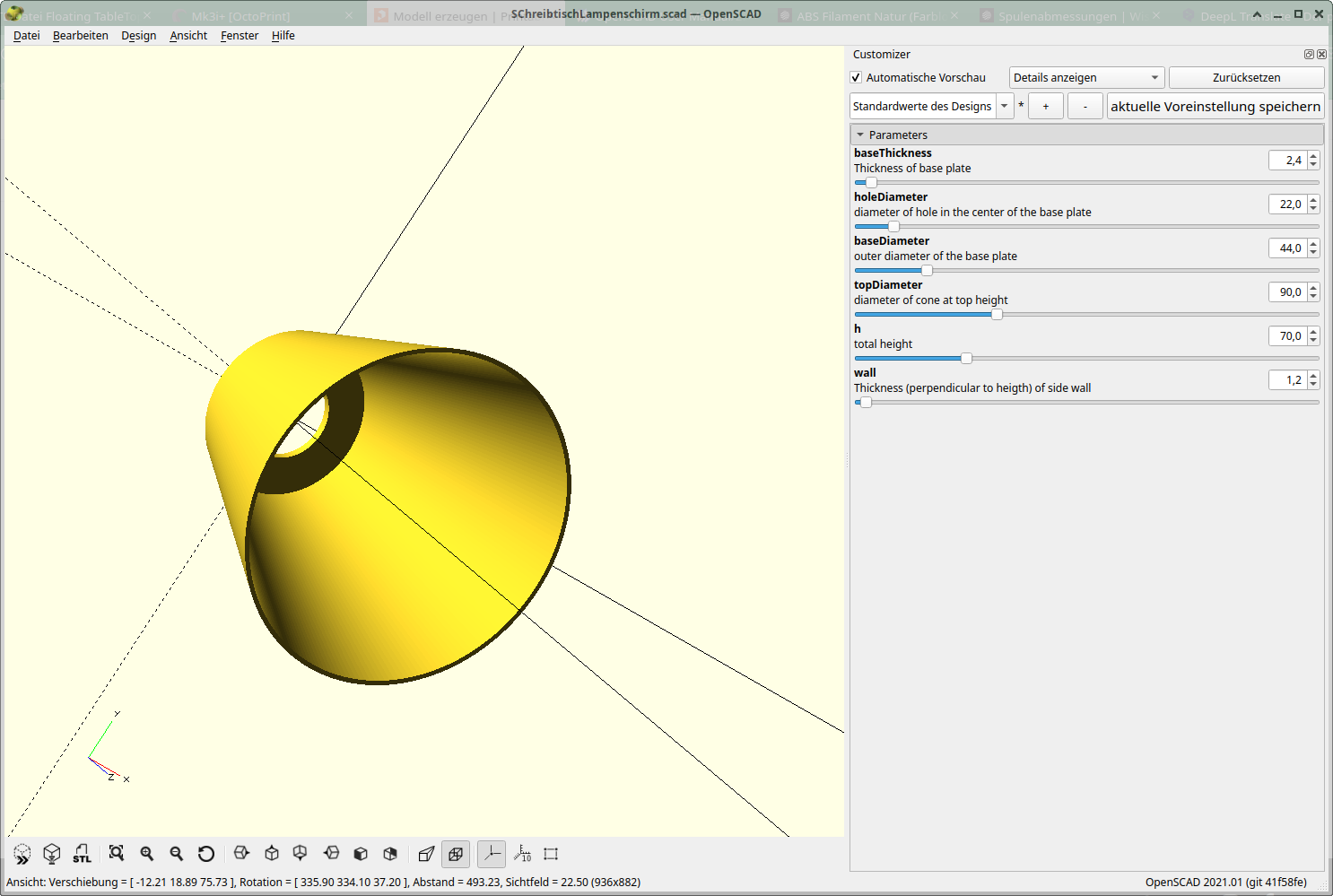Toggle the scale markers display
1333x896 pixels.
click(x=522, y=854)
